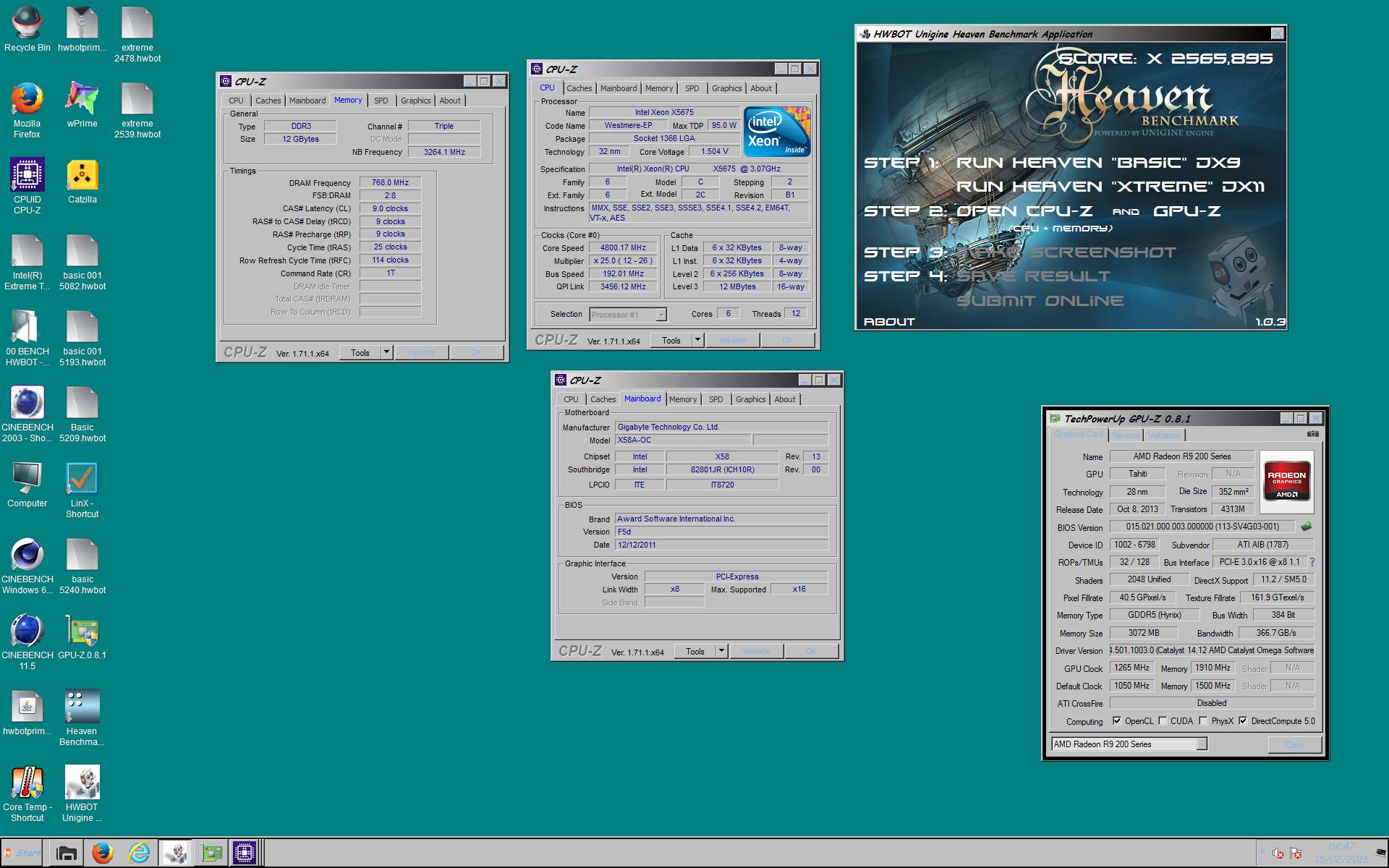Select Memory tab in Mainboard CPU-Z window

[683, 399]
